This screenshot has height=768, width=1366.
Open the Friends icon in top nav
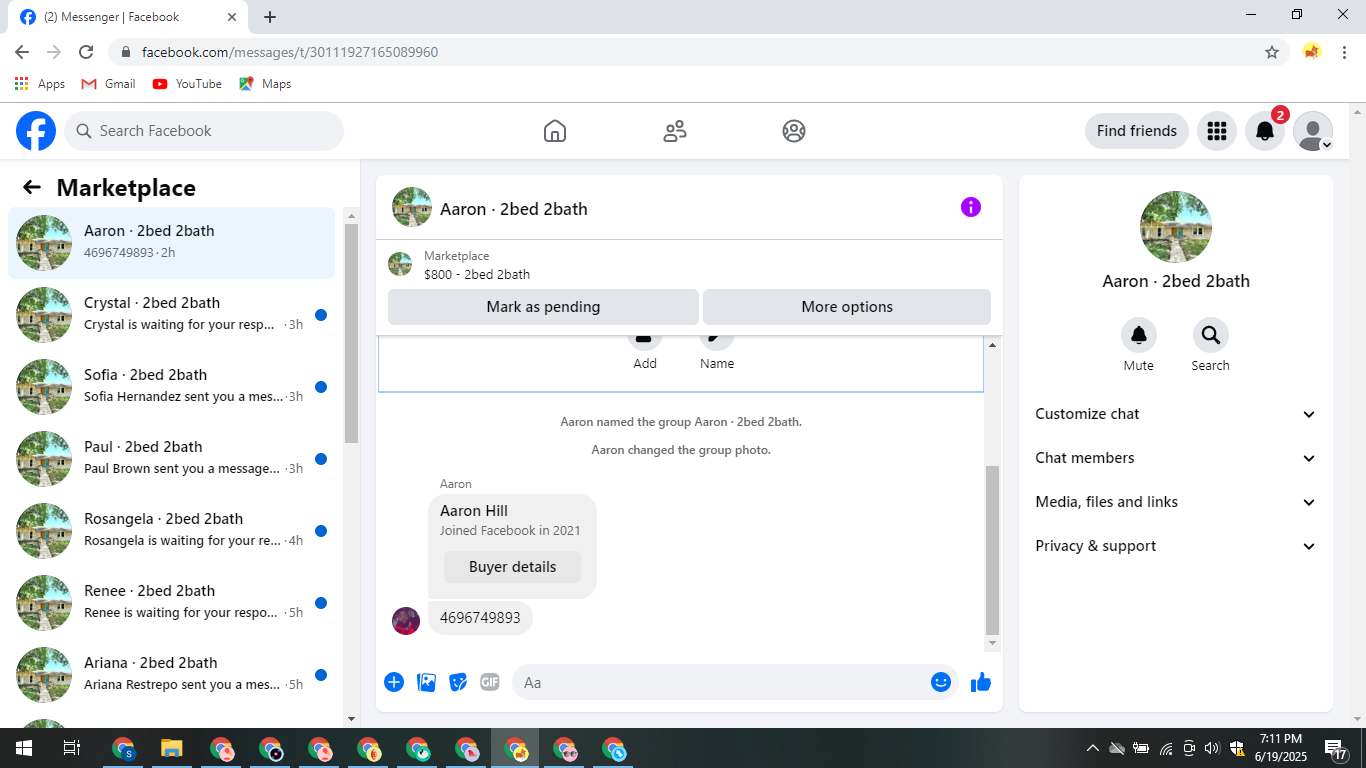coord(675,131)
